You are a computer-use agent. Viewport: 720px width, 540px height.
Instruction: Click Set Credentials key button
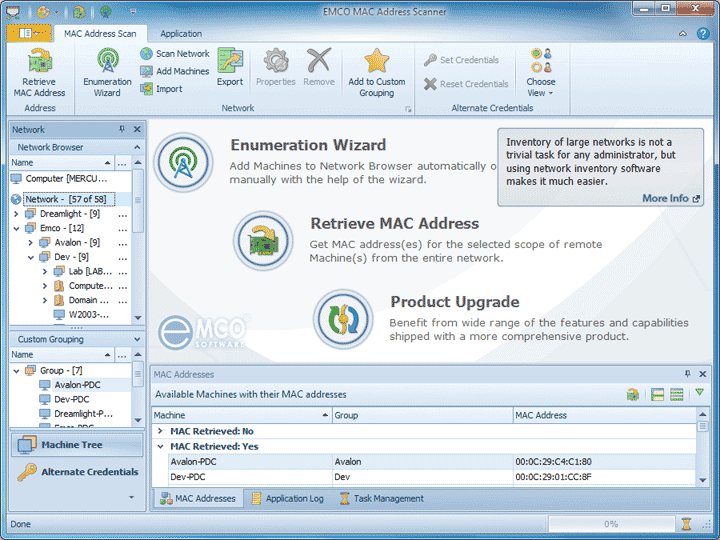pos(461,60)
